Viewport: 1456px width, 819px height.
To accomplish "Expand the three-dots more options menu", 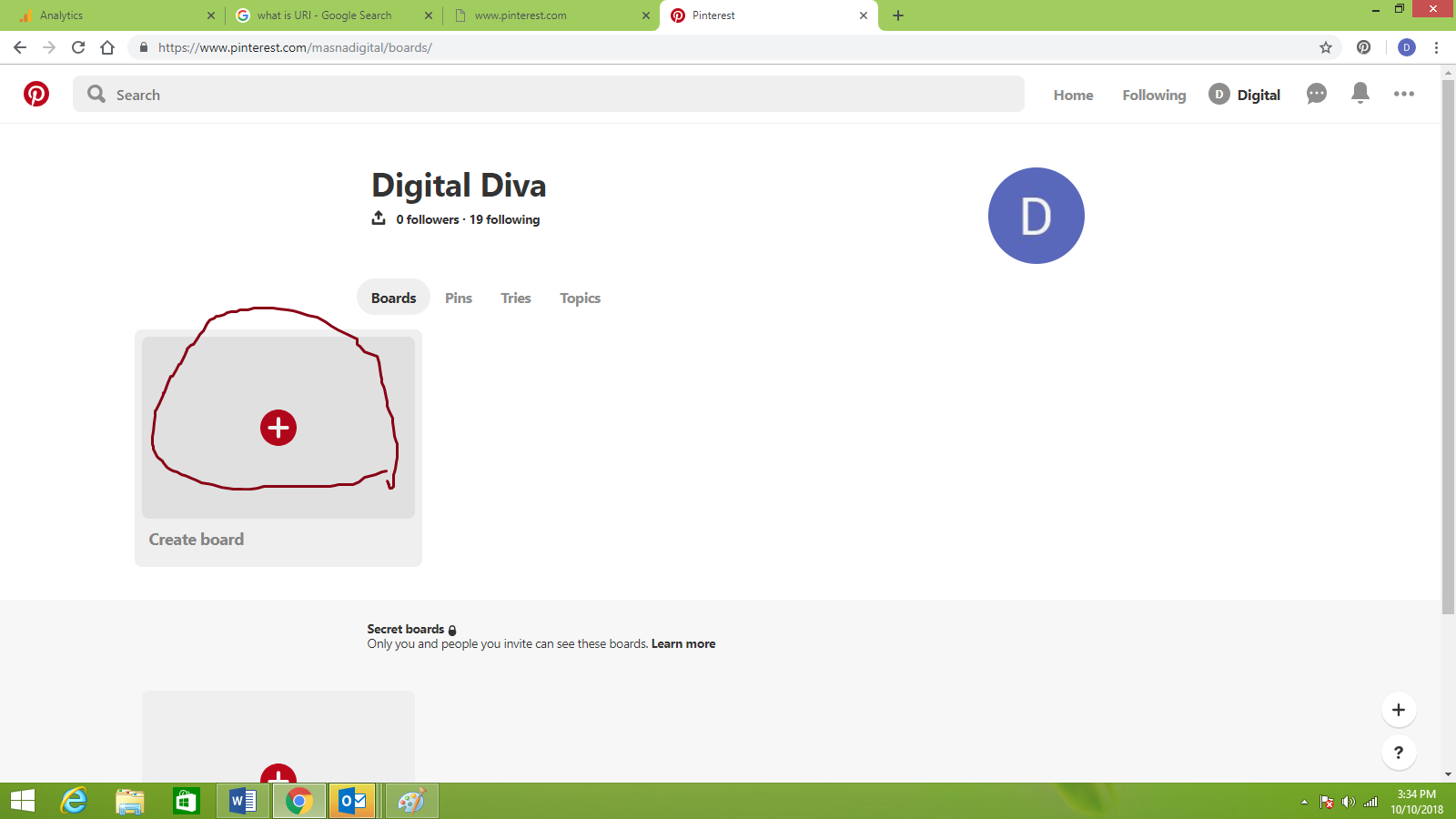I will coord(1403,94).
